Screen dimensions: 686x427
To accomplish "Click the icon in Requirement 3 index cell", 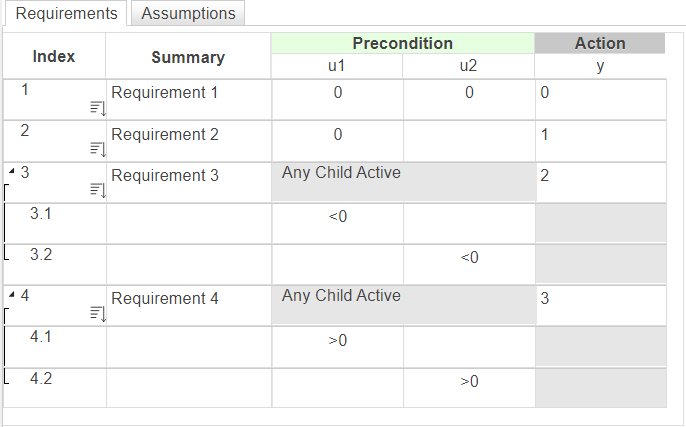I will coord(97,190).
